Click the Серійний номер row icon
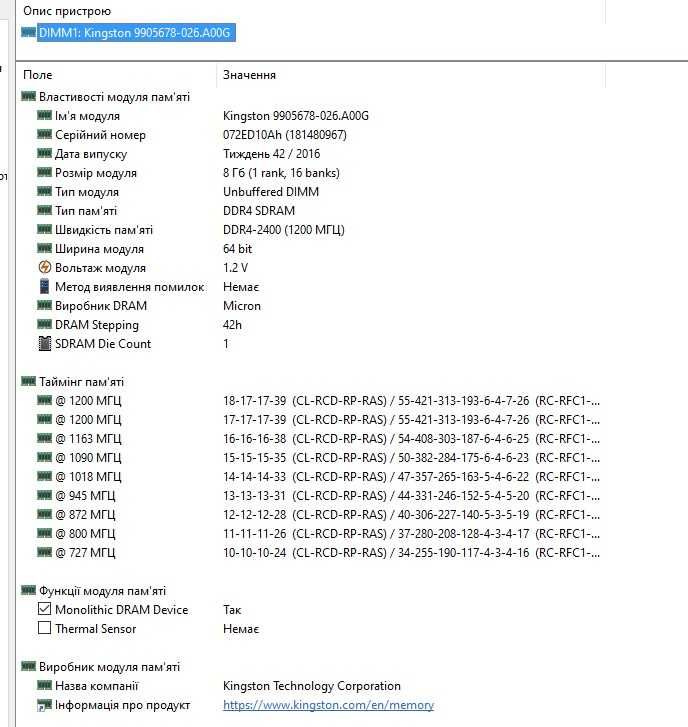The height and width of the screenshot is (727, 688). (45, 134)
